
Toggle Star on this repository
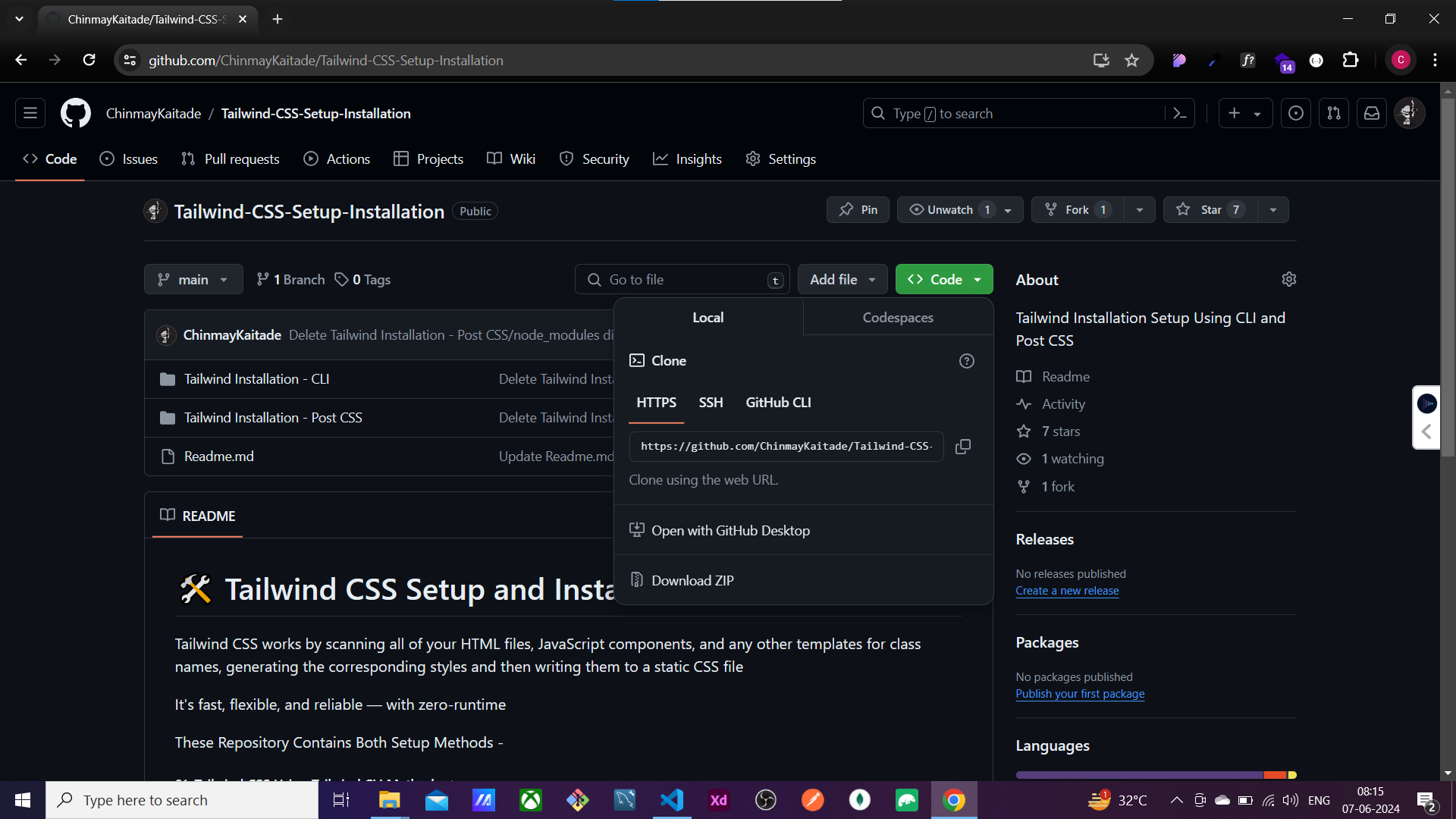click(1210, 210)
